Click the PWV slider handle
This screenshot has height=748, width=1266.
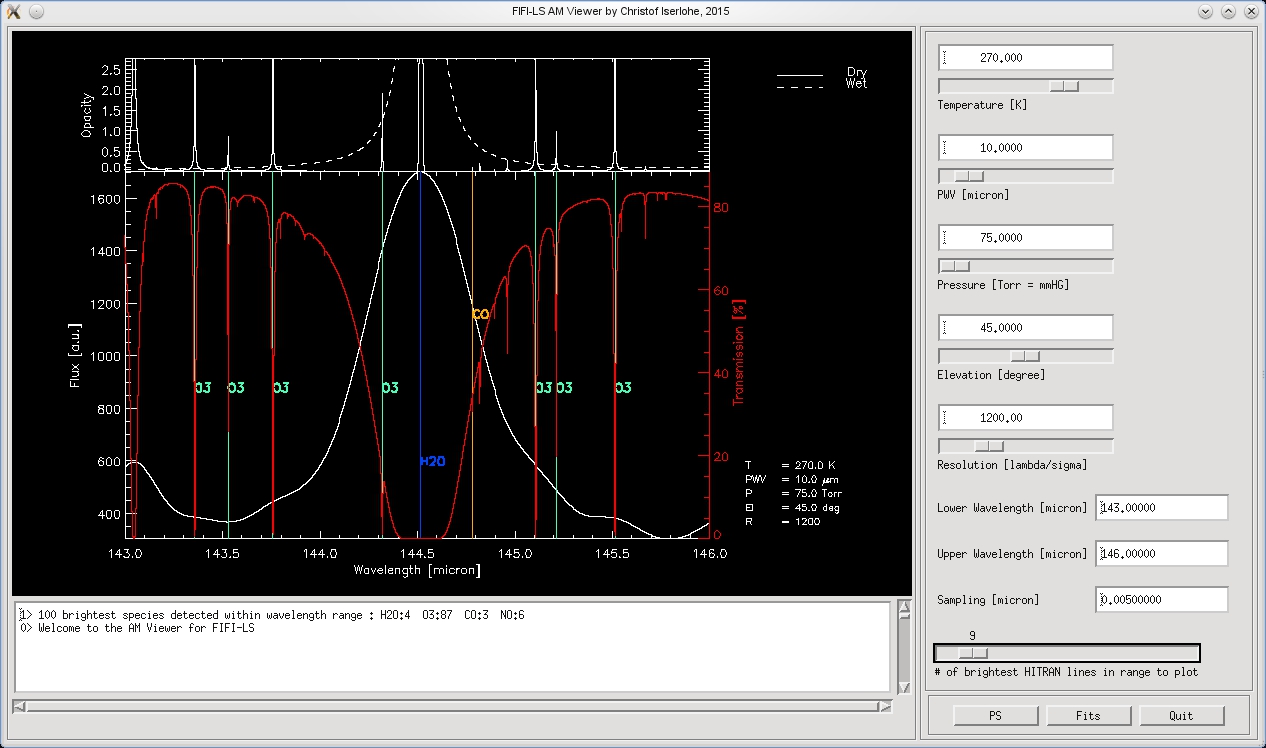coord(969,176)
